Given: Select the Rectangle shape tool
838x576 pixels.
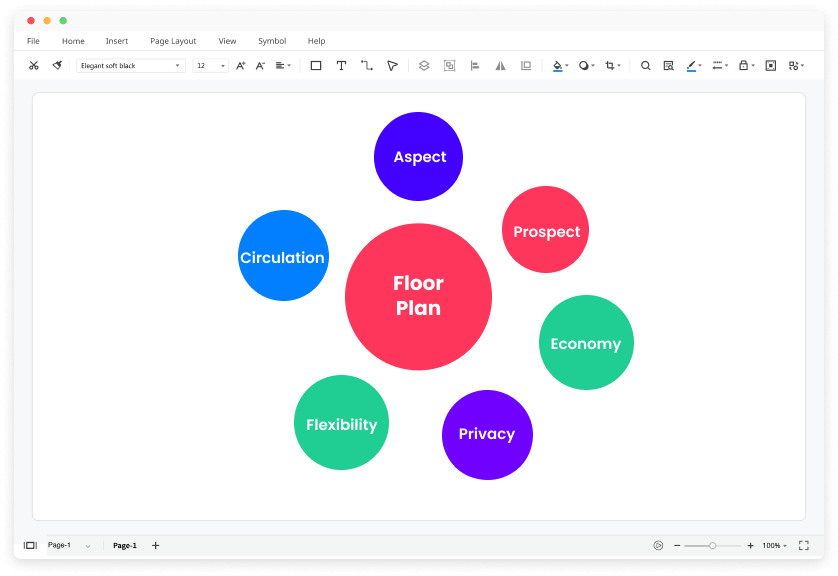Looking at the screenshot, I should (x=316, y=66).
